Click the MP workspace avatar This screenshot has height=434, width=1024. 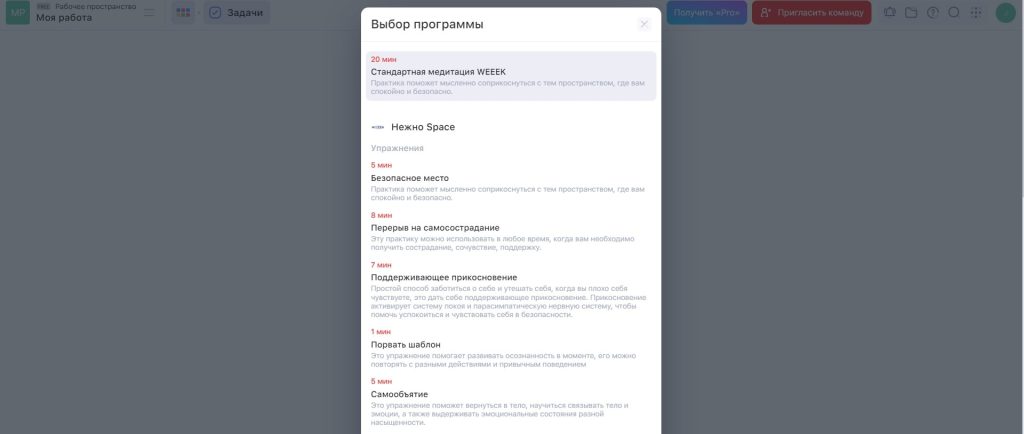pos(17,12)
